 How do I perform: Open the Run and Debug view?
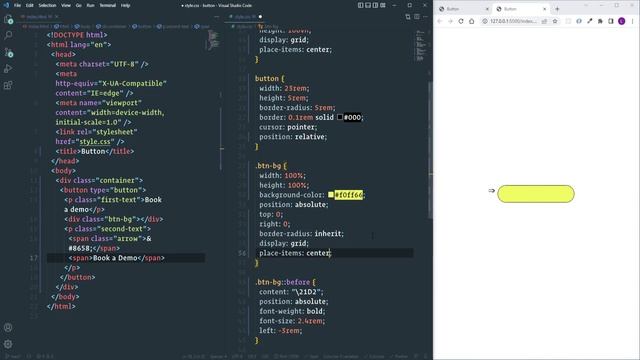(x=8, y=69)
